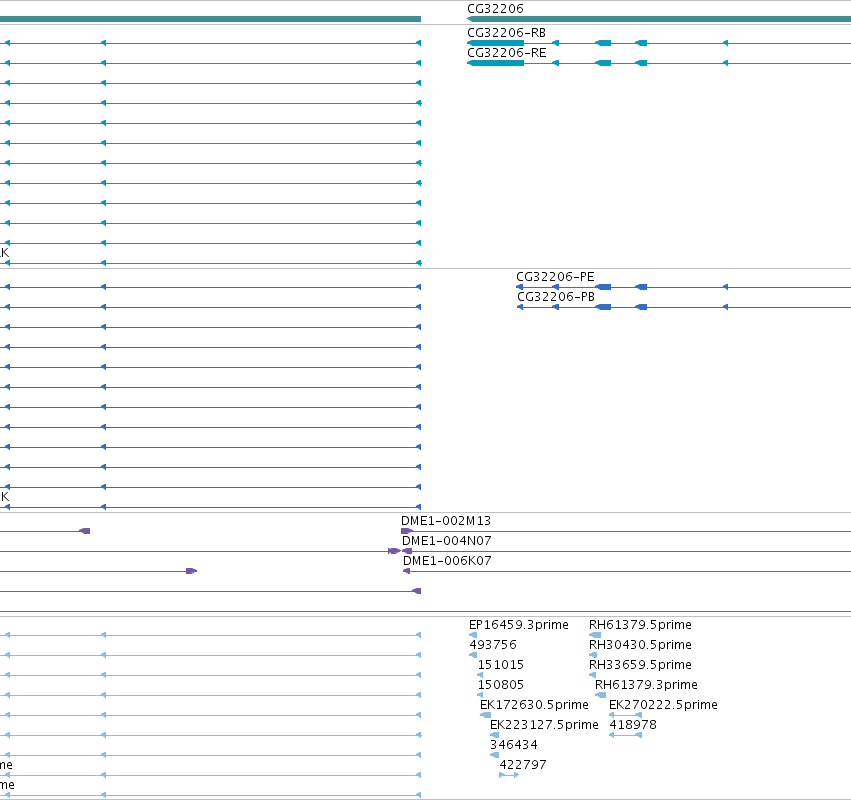Select the 150805 feature label
The image size is (851, 800).
(x=500, y=685)
